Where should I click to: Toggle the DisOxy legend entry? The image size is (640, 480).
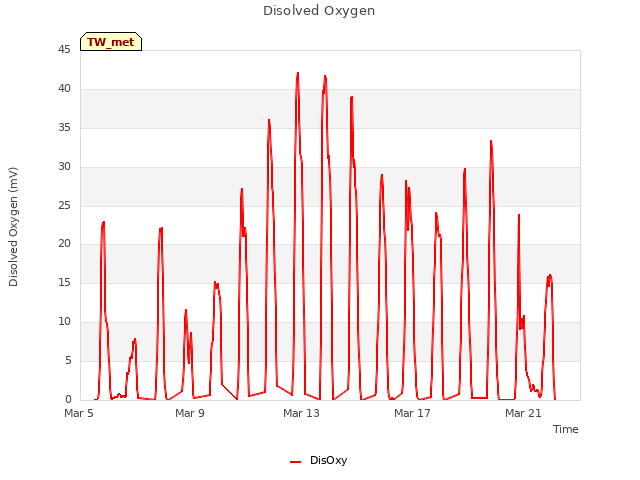(x=318, y=460)
